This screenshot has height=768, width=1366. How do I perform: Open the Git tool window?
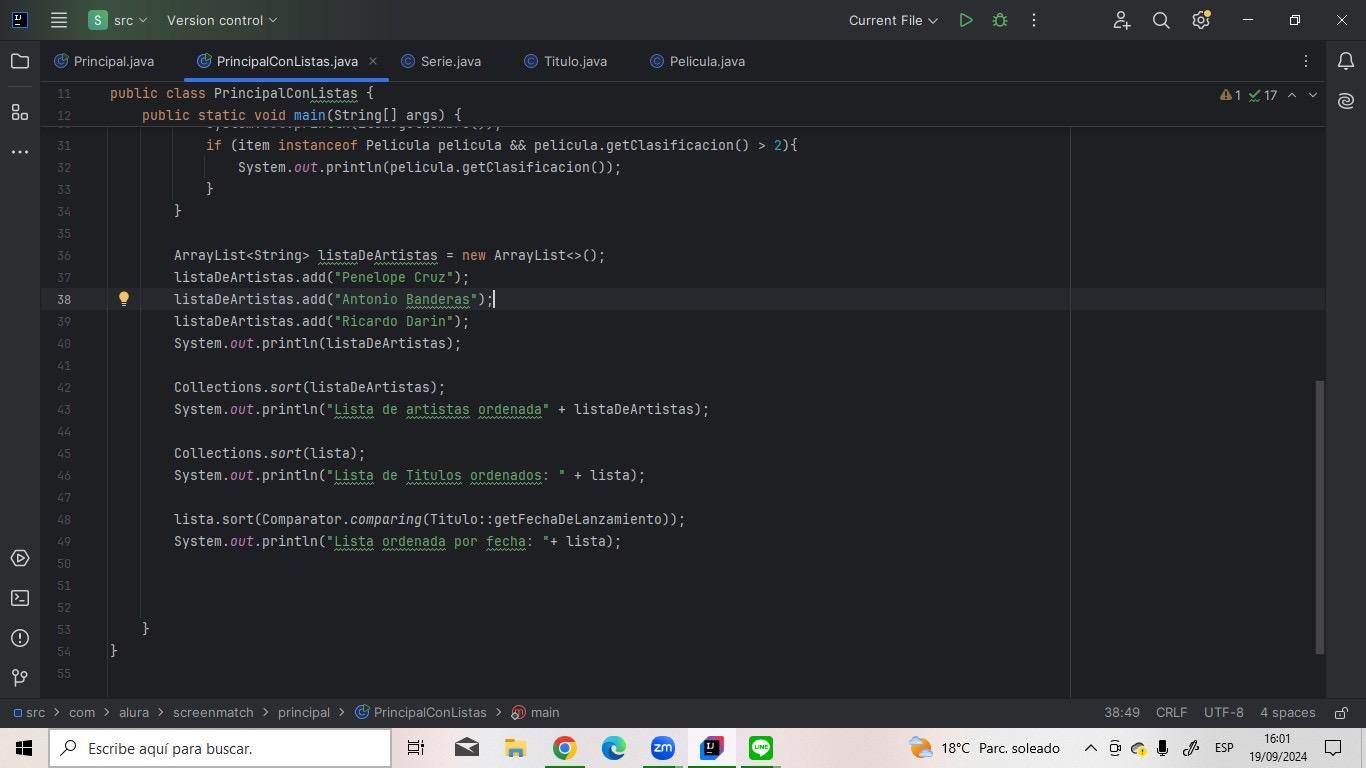(x=20, y=678)
